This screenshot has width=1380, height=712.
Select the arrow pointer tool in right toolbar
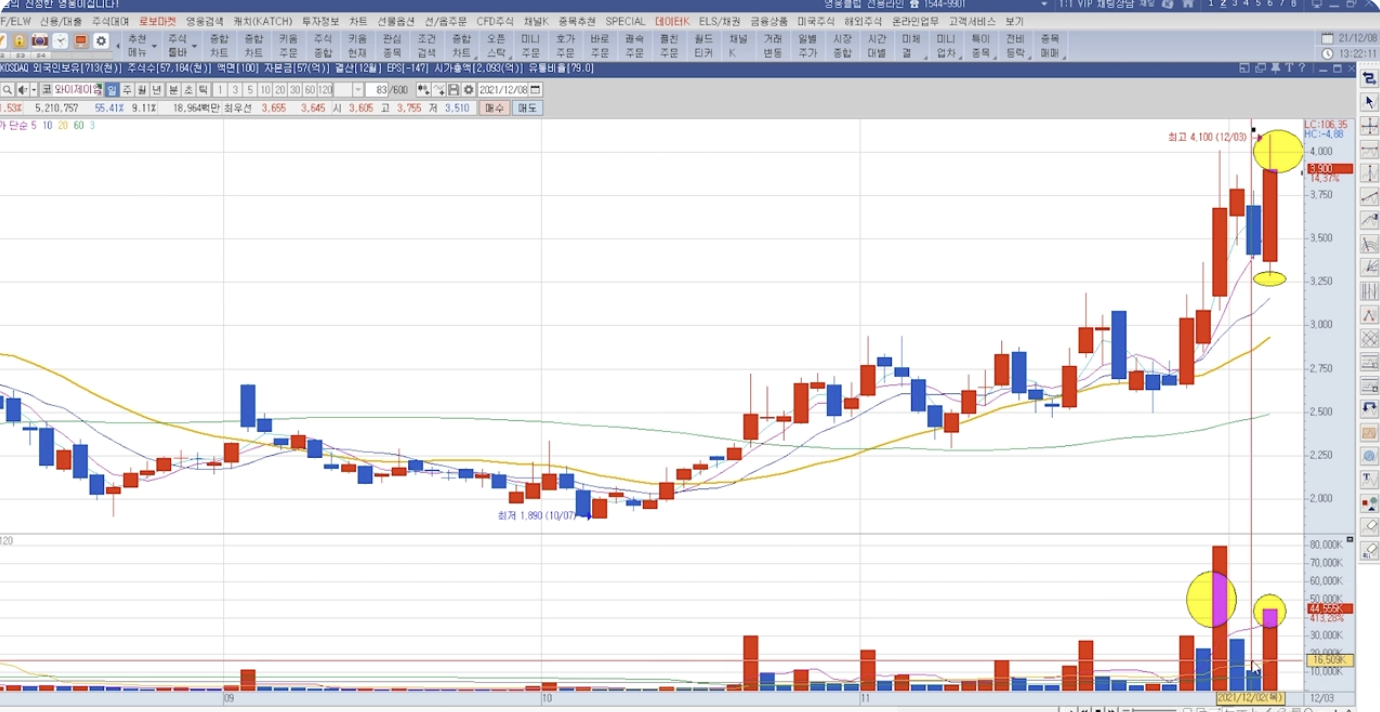[1369, 102]
